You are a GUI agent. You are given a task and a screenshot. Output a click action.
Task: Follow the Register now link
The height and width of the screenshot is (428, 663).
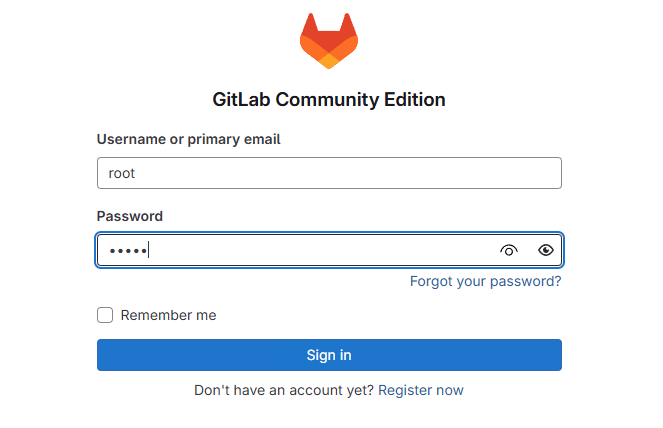click(421, 390)
